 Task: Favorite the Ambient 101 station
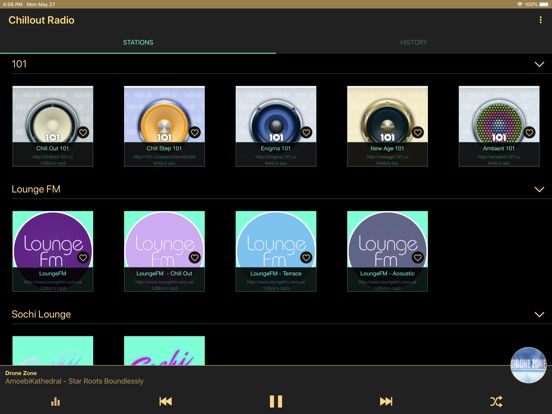click(x=529, y=132)
